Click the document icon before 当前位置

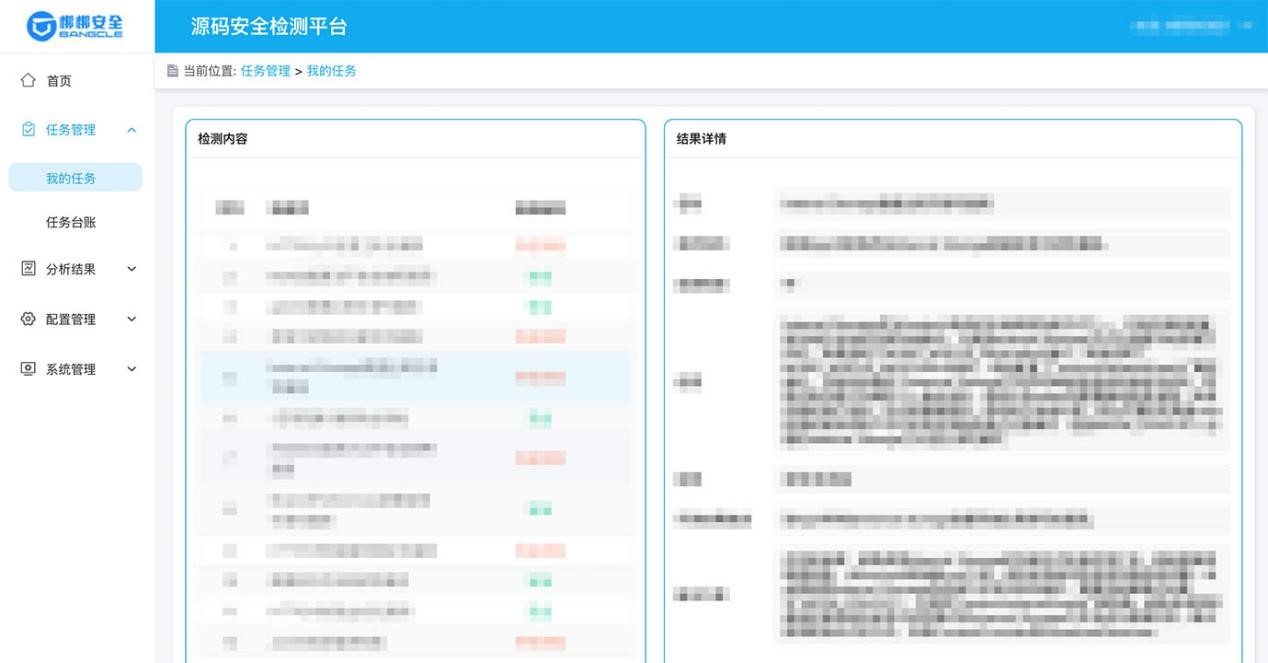pos(173,71)
